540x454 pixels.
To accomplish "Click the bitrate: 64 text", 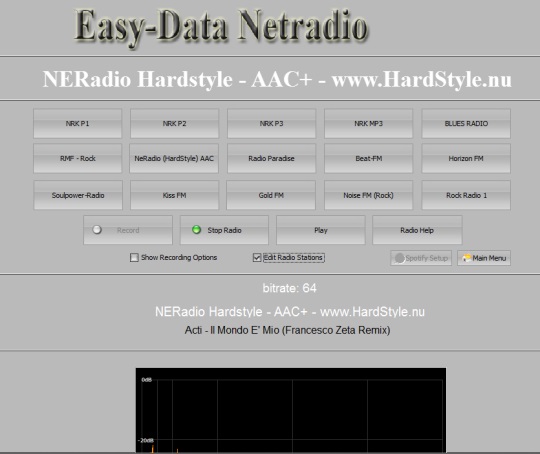I will (x=289, y=288).
